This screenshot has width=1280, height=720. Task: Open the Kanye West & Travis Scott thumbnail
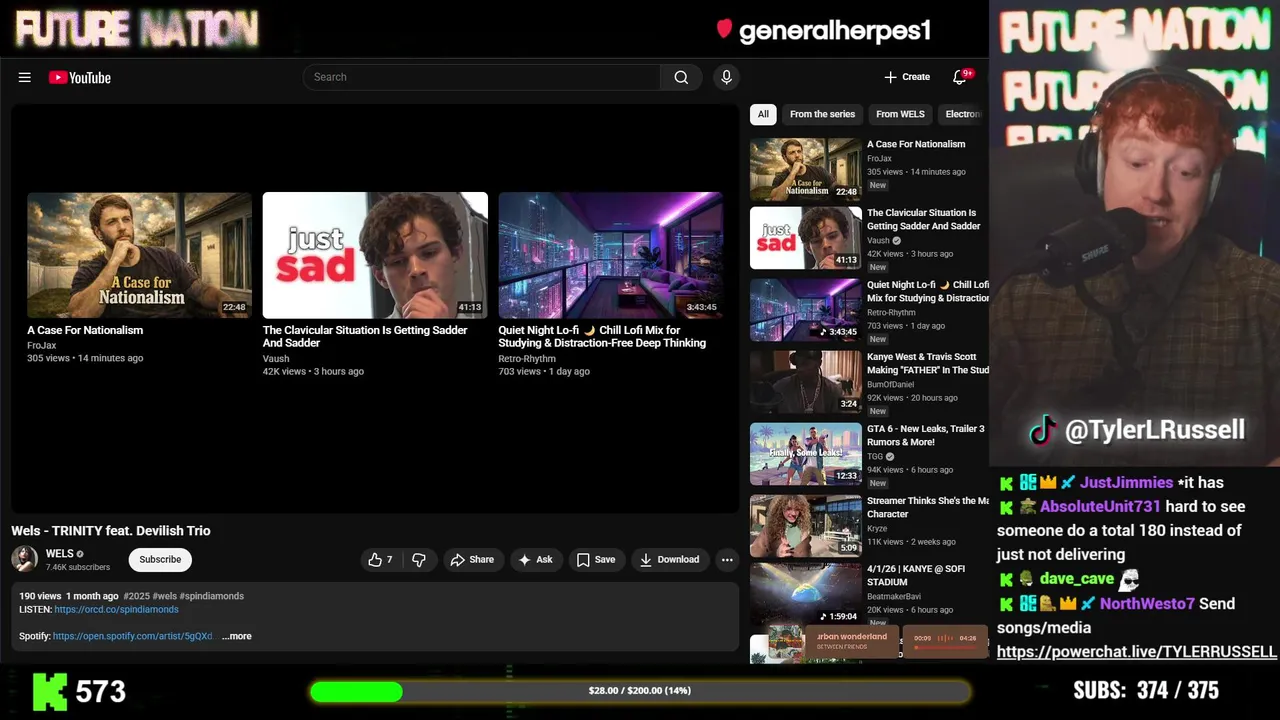(805, 382)
